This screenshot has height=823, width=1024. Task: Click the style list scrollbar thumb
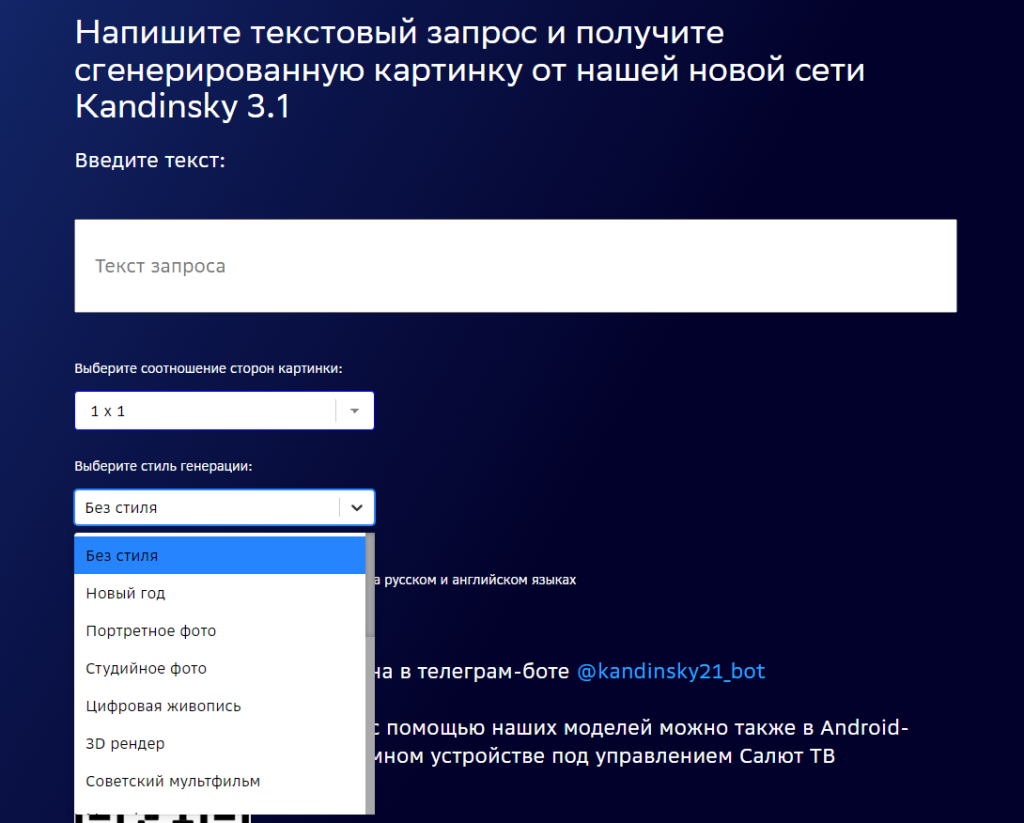pyautogui.click(x=370, y=585)
